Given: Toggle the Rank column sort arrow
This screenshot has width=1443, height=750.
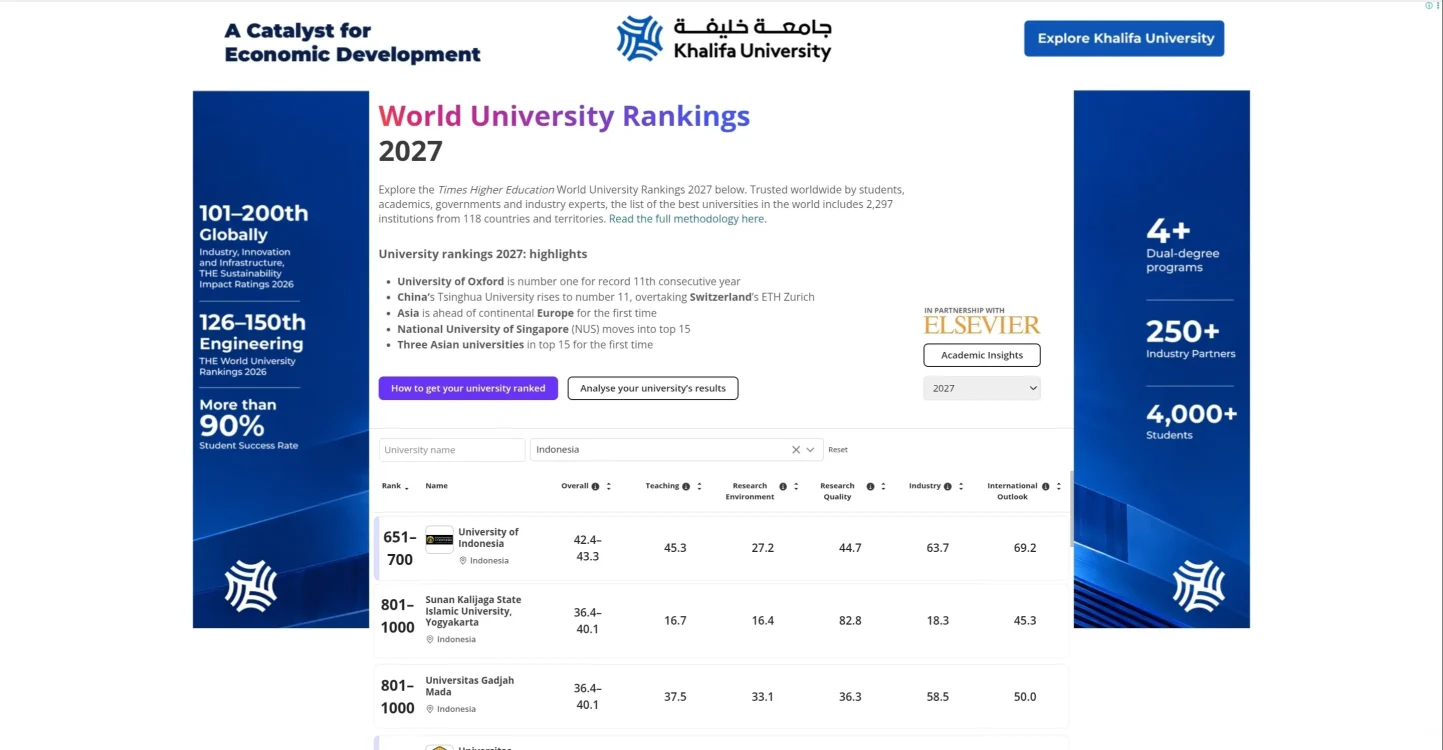Looking at the screenshot, I should [406, 487].
